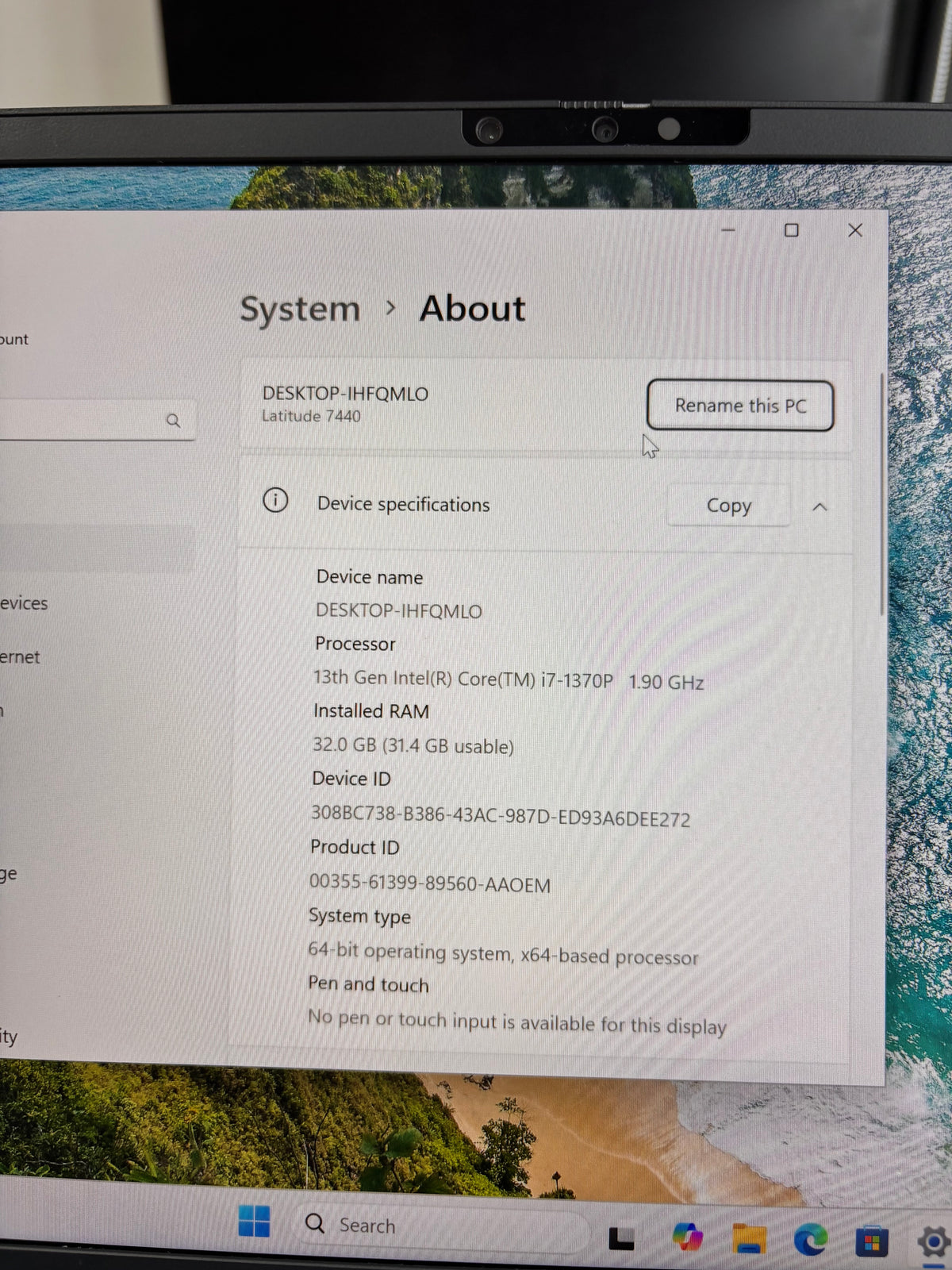The width and height of the screenshot is (952, 1270).
Task: Click the Installed RAM label
Action: pos(371,711)
